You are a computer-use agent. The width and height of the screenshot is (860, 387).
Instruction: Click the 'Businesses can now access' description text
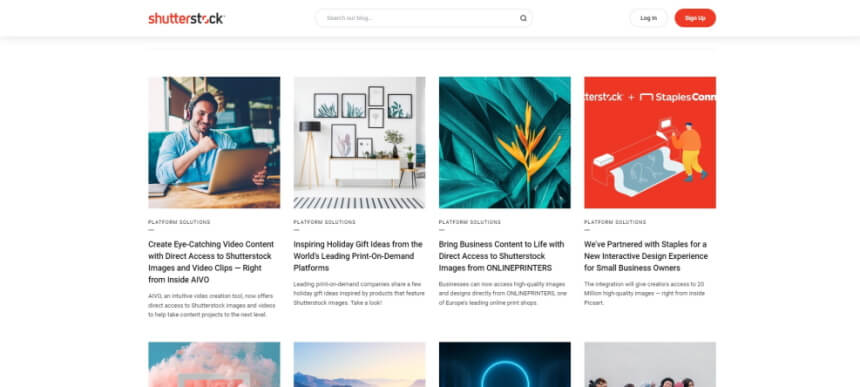point(502,293)
